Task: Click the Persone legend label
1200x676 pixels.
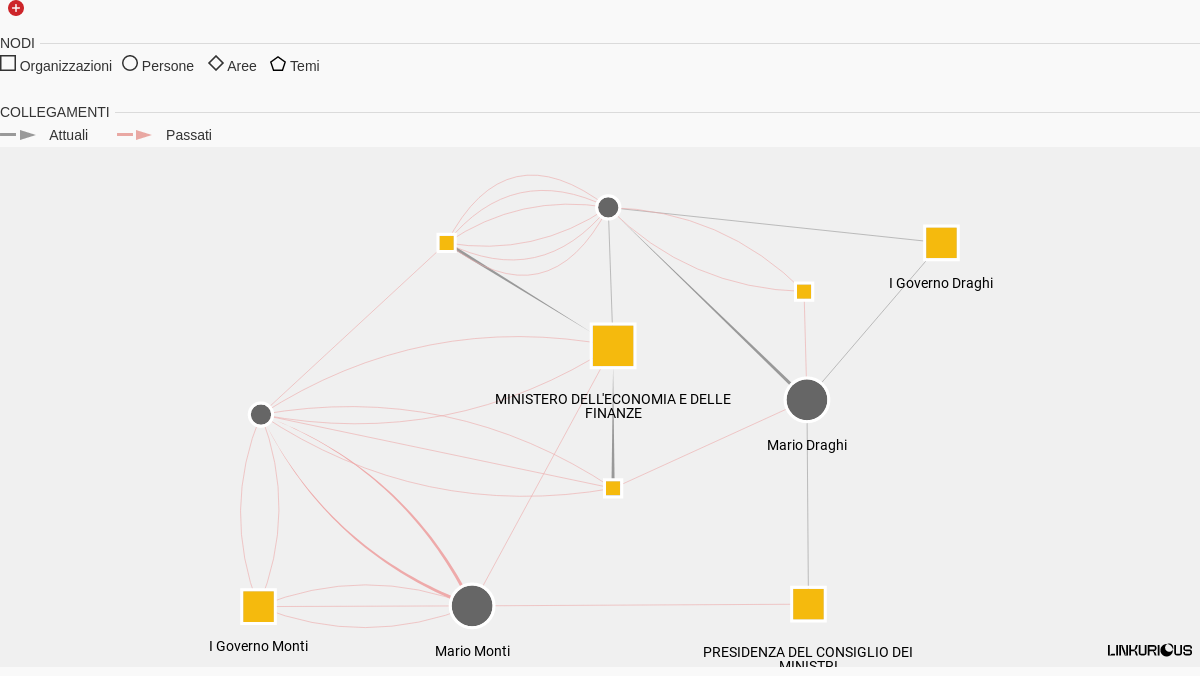Action: [168, 66]
